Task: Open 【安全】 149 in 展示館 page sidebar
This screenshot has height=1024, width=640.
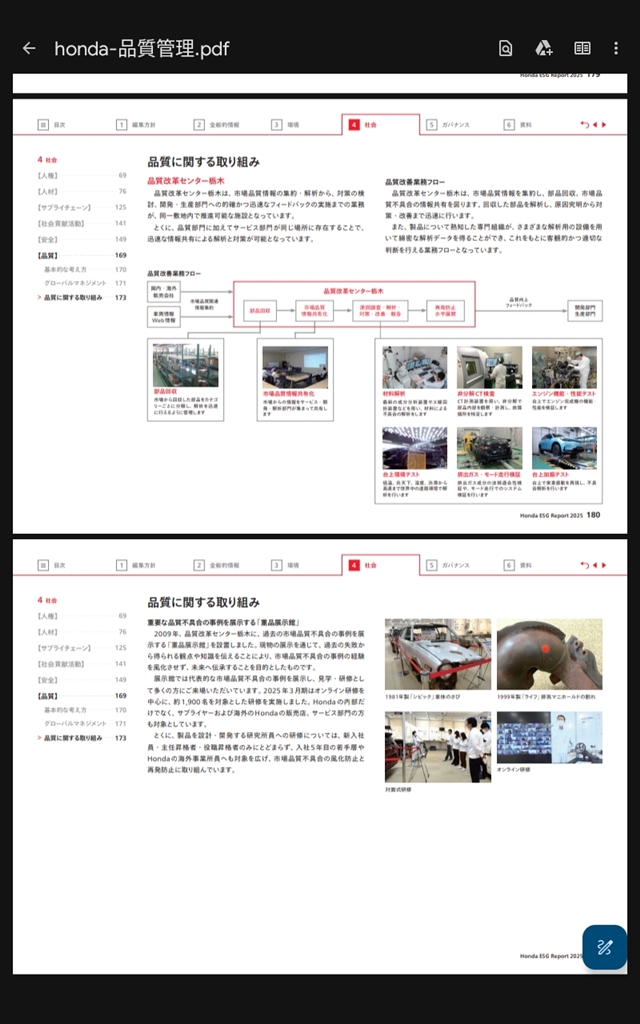Action: click(x=82, y=680)
